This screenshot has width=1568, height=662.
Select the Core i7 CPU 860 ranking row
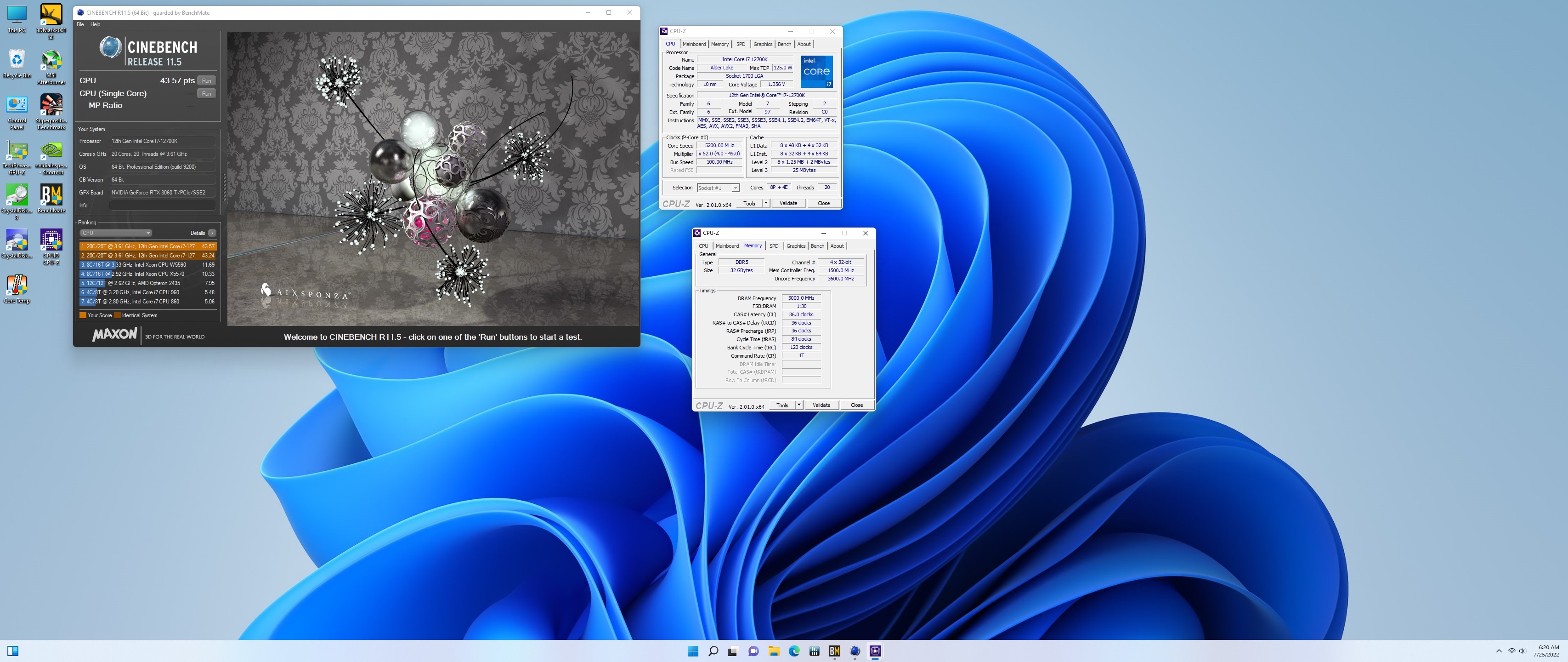pyautogui.click(x=147, y=302)
